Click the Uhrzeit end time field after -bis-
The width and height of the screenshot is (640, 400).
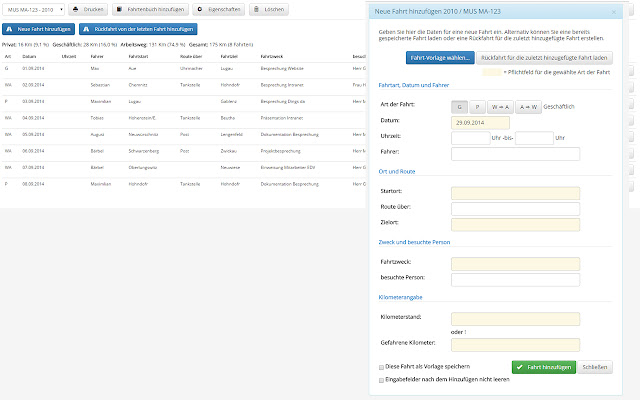(534, 138)
